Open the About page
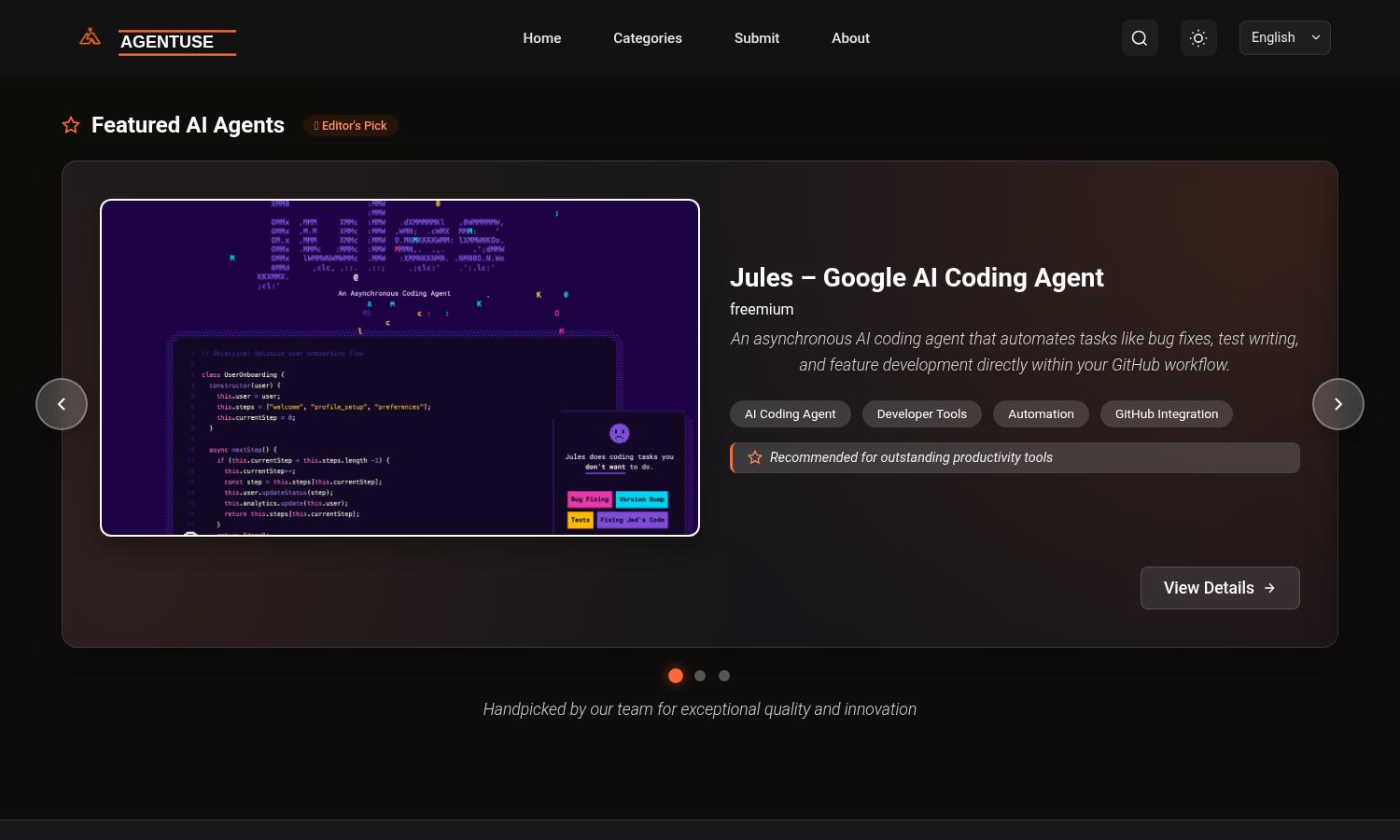The width and height of the screenshot is (1400, 840). tap(850, 38)
